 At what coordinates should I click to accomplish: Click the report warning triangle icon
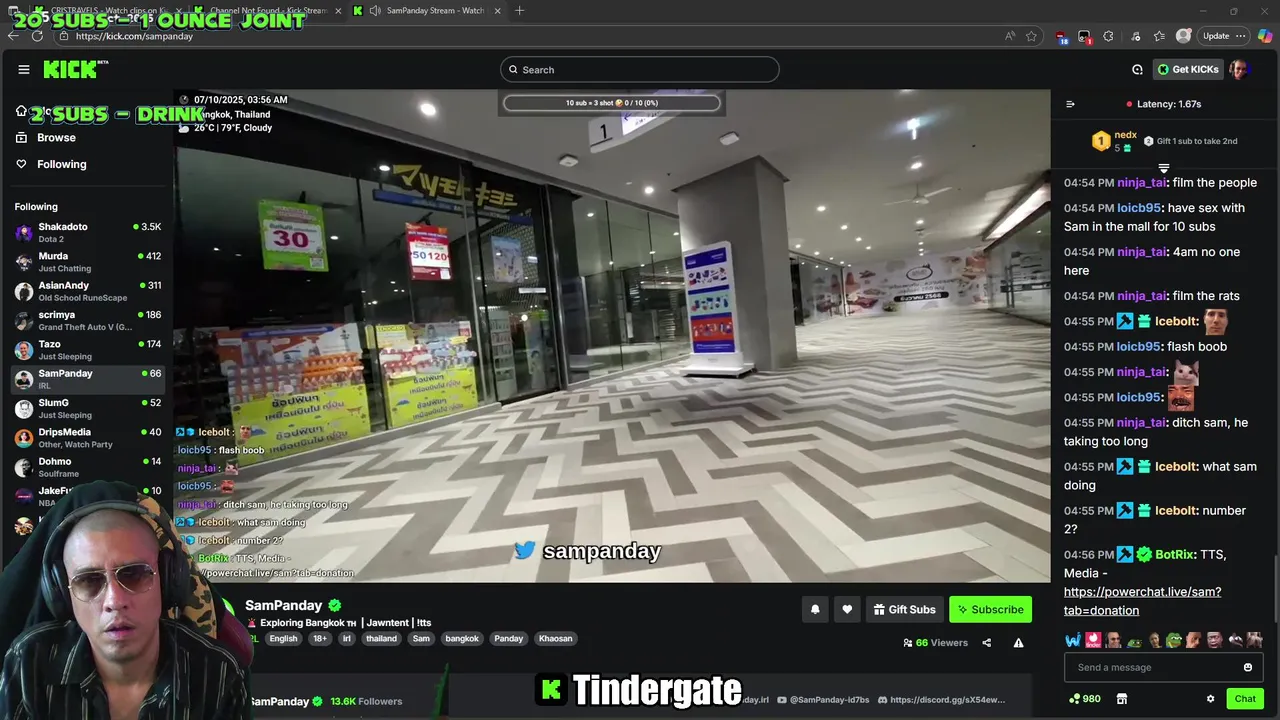1018,643
